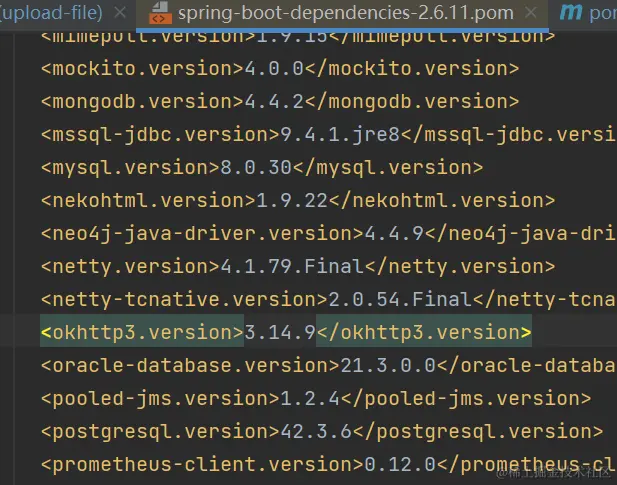The width and height of the screenshot is (617, 485).
Task: Click the prometheus-client.version line
Action: pos(329,465)
